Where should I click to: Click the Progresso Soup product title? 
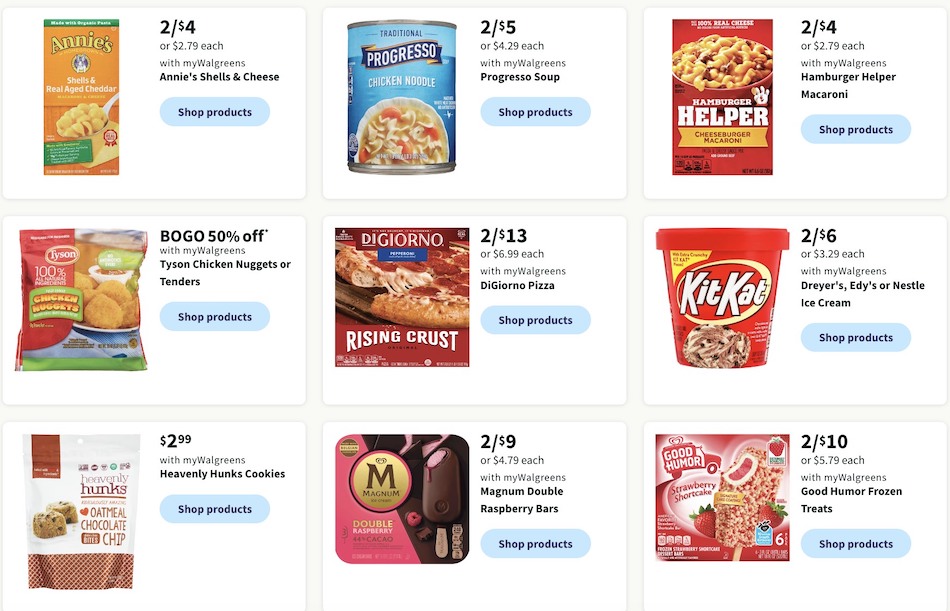520,77
